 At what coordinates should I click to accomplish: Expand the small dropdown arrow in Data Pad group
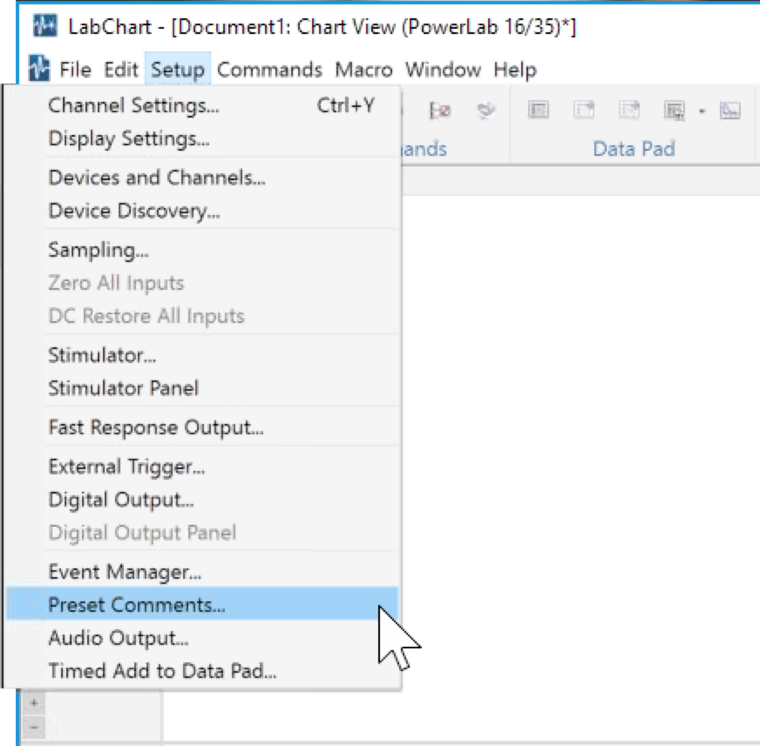coord(701,111)
